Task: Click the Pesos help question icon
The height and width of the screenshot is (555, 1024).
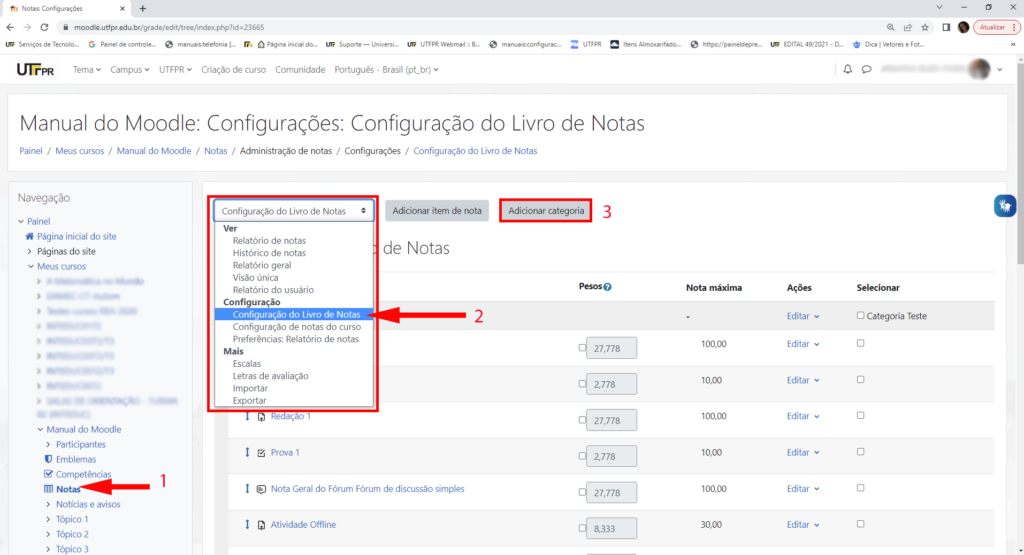Action: pyautogui.click(x=607, y=287)
